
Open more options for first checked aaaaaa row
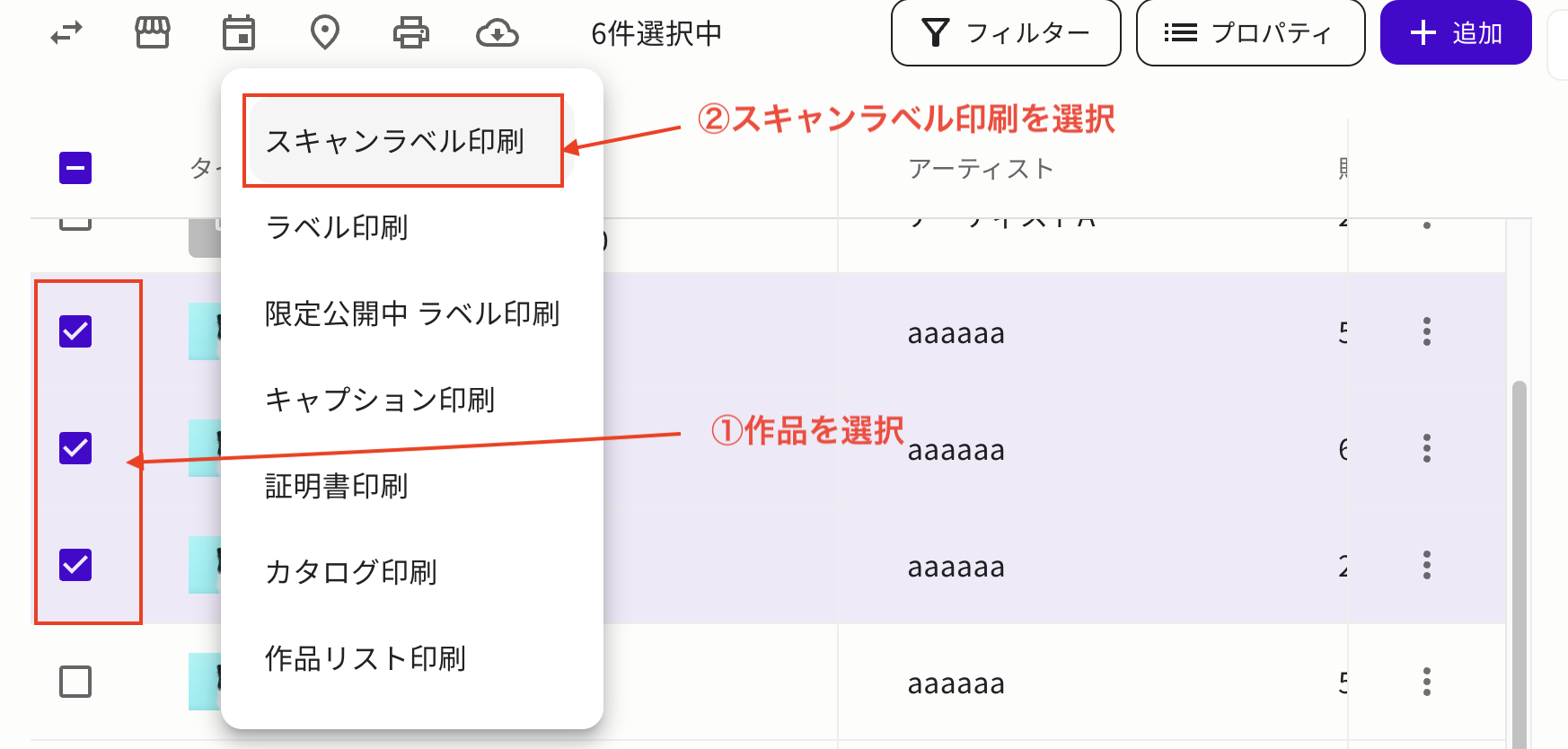(x=1427, y=331)
